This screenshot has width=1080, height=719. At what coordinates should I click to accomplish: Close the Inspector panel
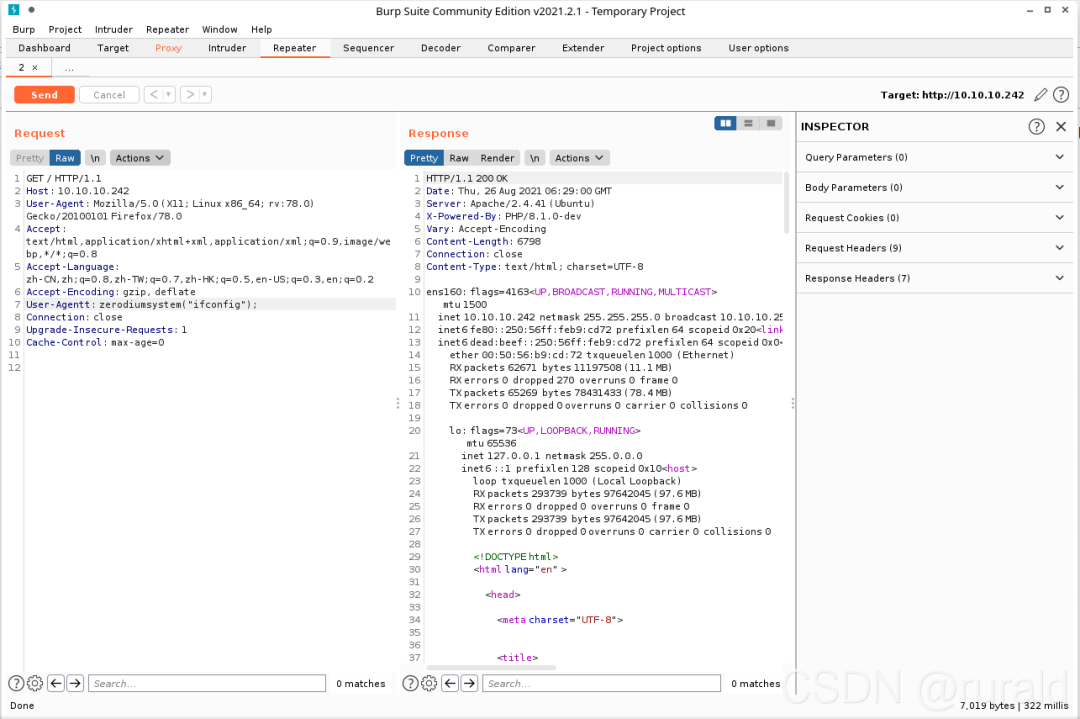point(1061,127)
